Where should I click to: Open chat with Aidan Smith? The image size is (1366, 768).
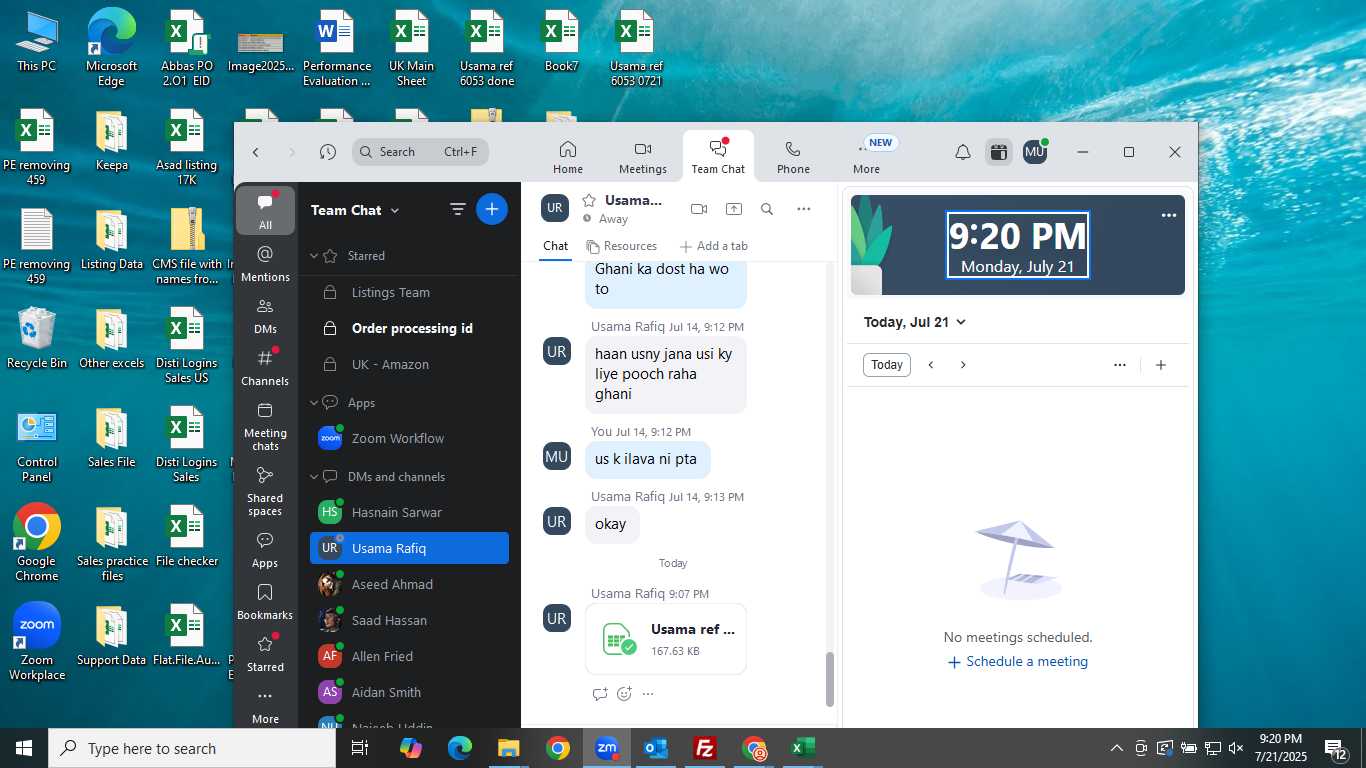click(410, 692)
